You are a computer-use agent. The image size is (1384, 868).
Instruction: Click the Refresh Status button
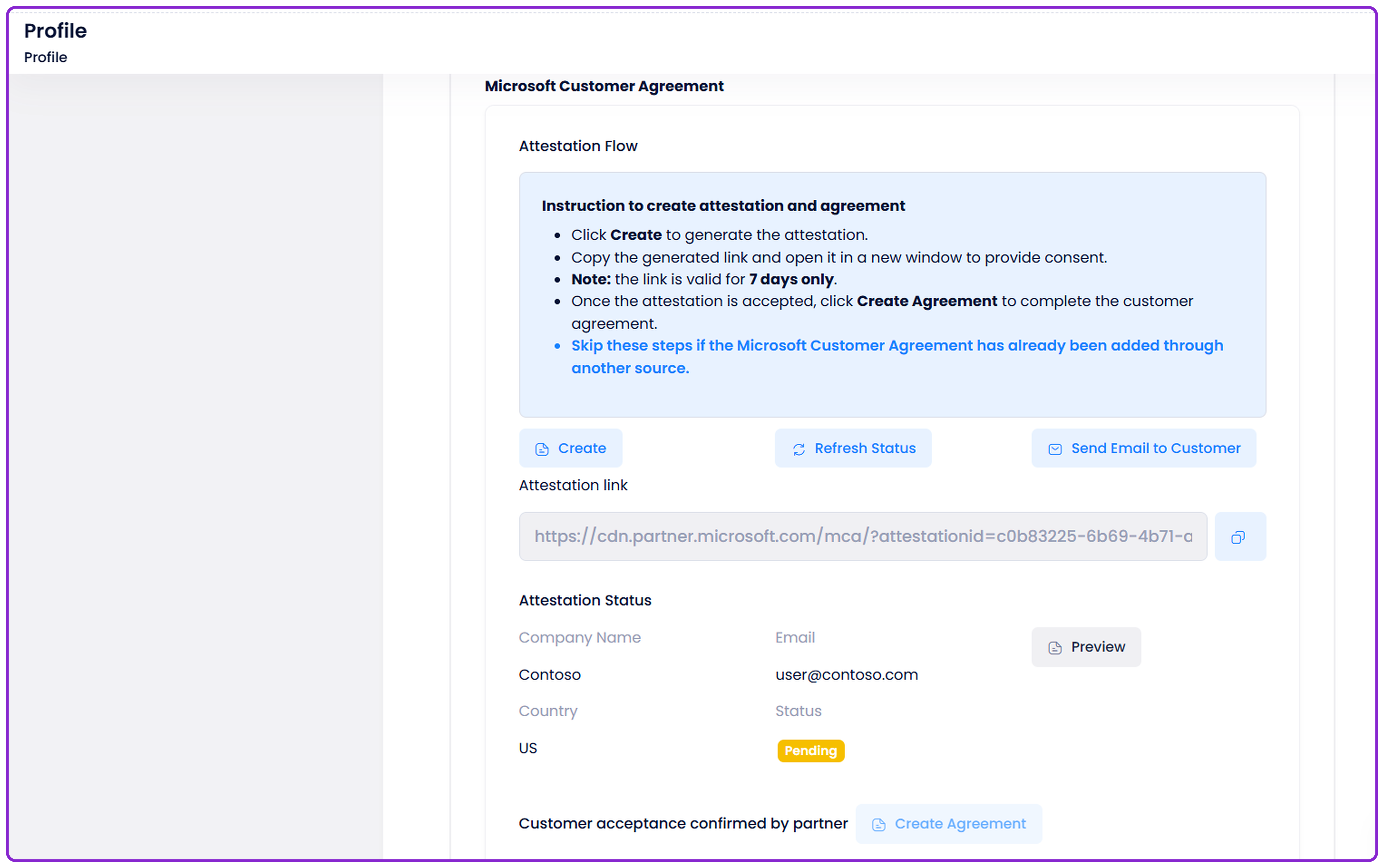[x=853, y=448]
